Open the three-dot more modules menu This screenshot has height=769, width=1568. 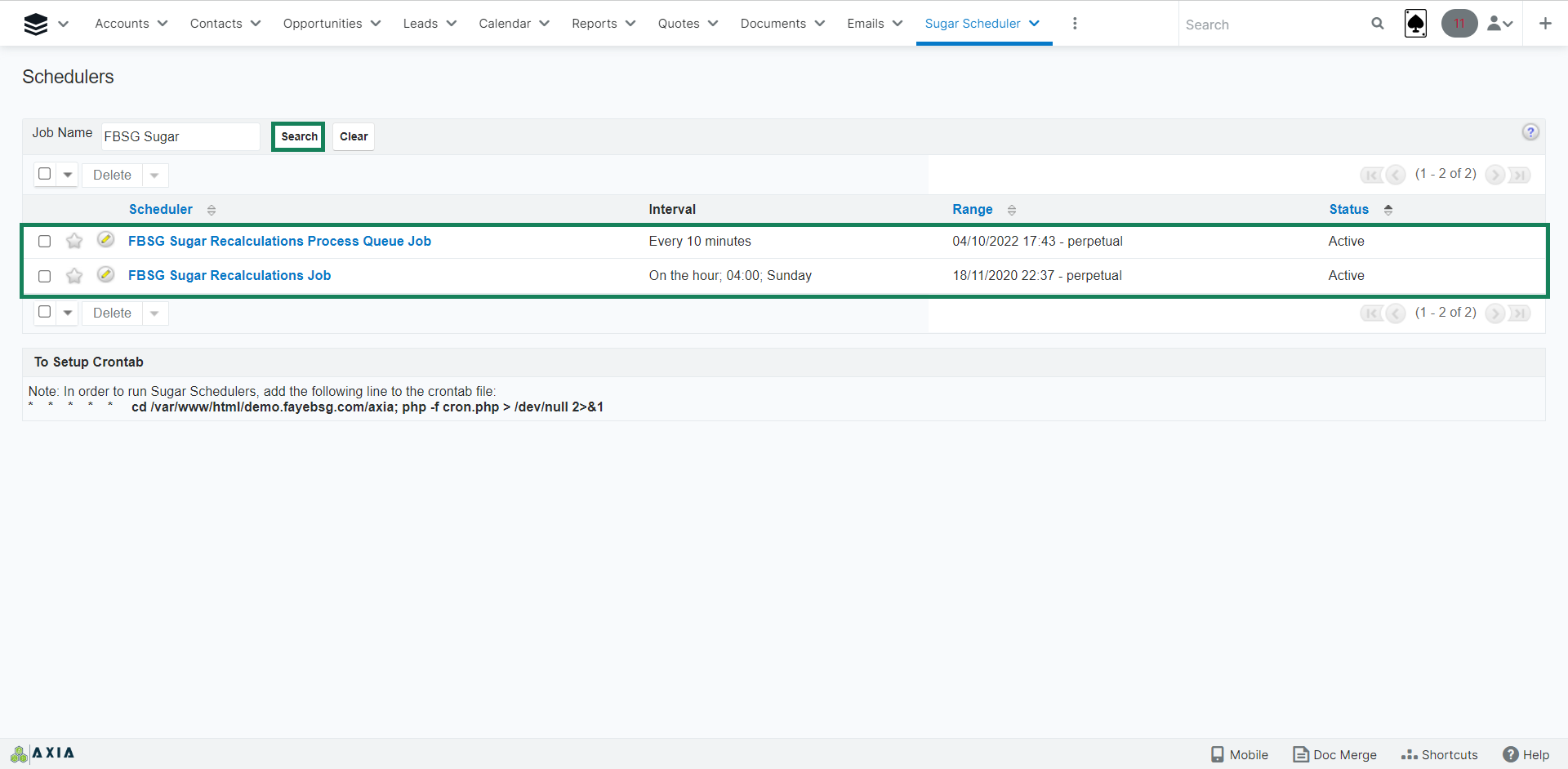pyautogui.click(x=1075, y=24)
